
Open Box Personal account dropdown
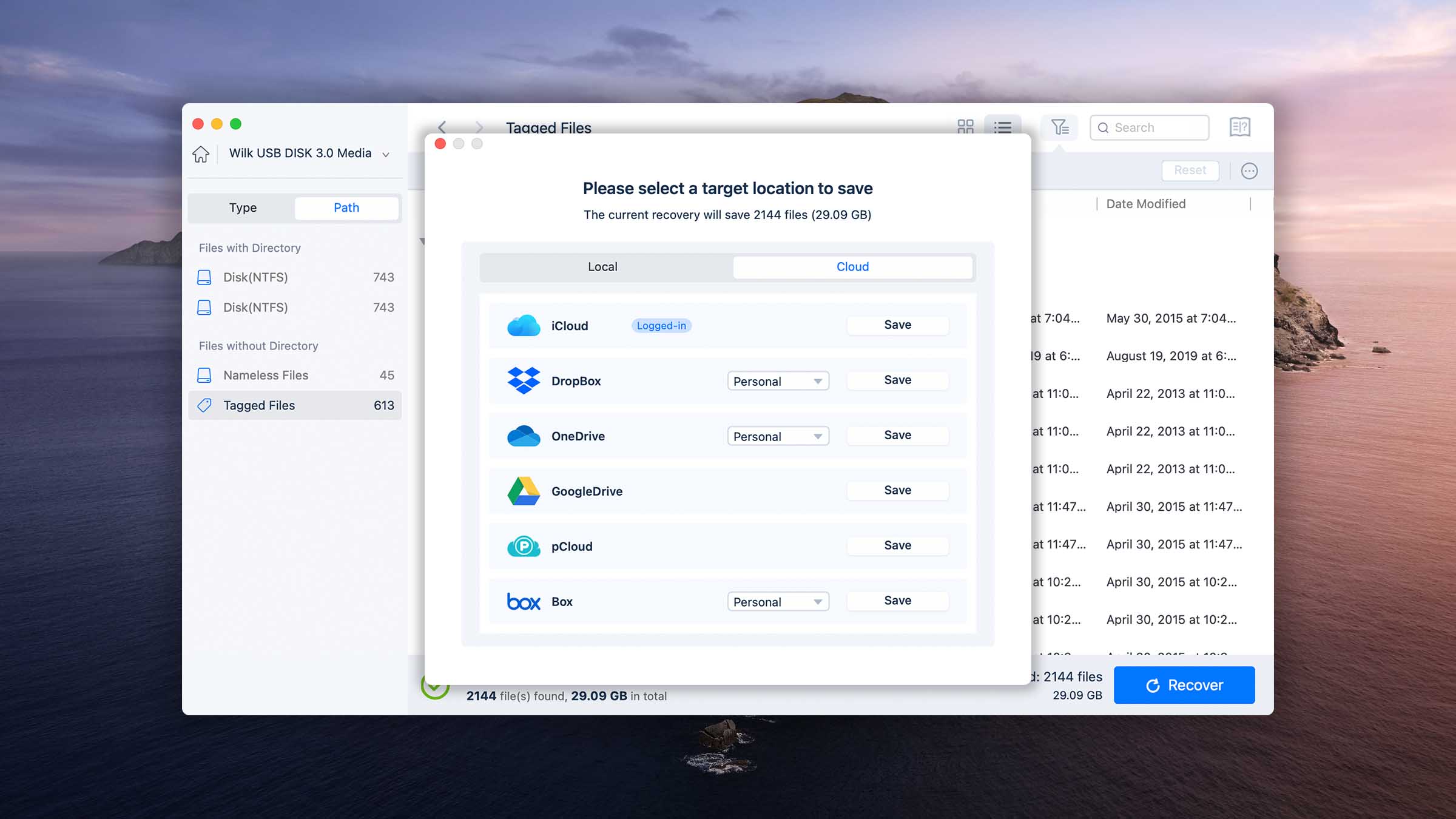coord(778,602)
